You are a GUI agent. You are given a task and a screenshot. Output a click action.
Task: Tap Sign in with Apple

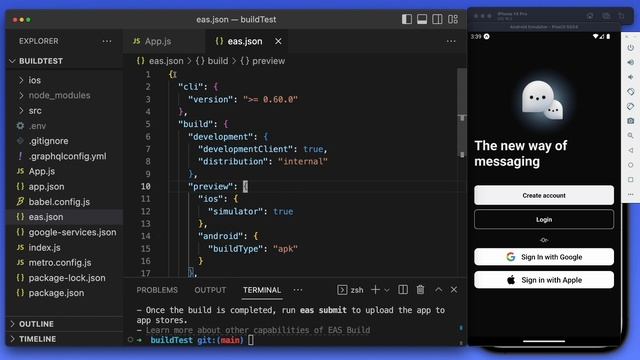(x=544, y=280)
